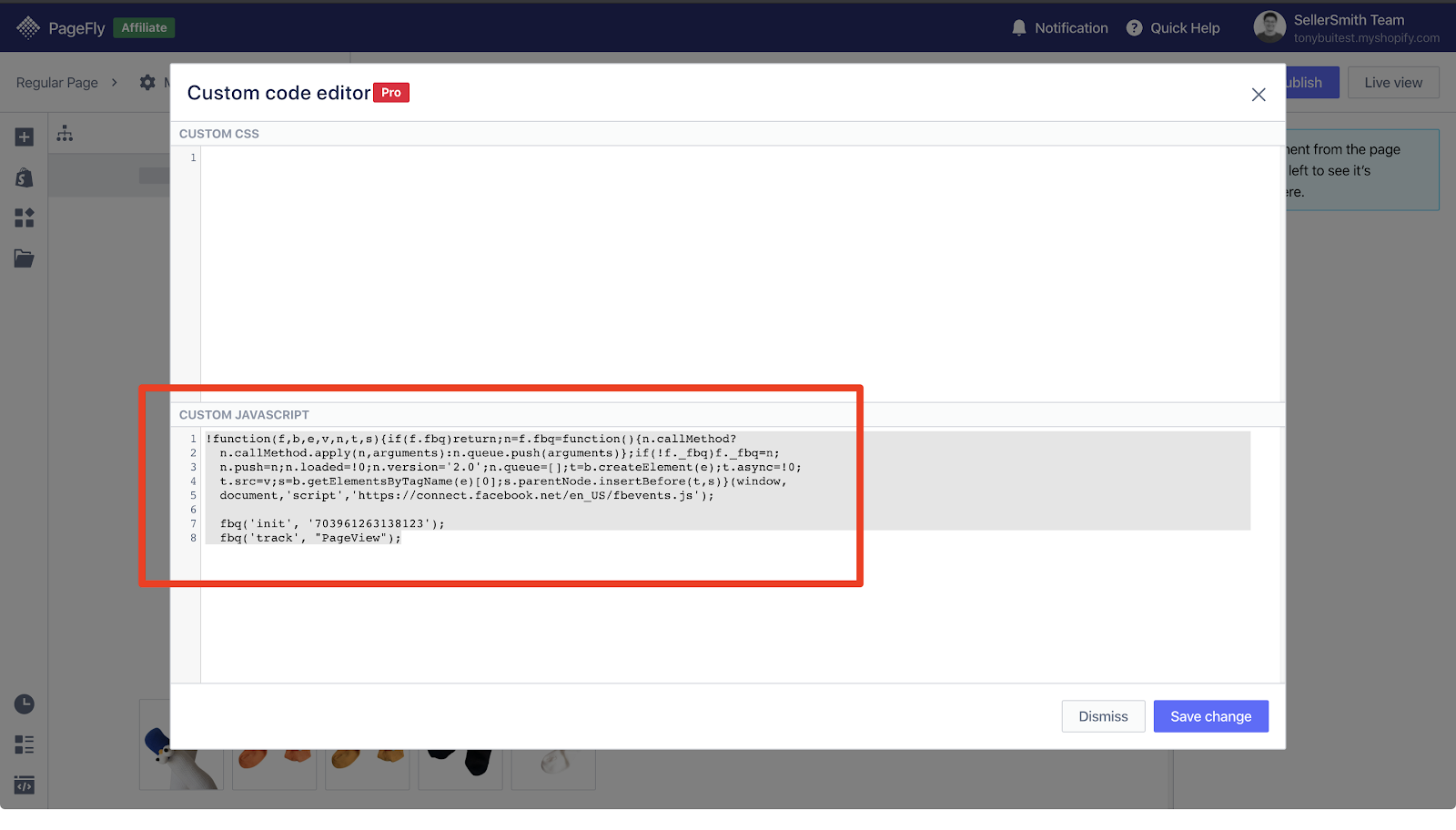1456x830 pixels.
Task: Click the Dismiss button
Action: [x=1103, y=716]
